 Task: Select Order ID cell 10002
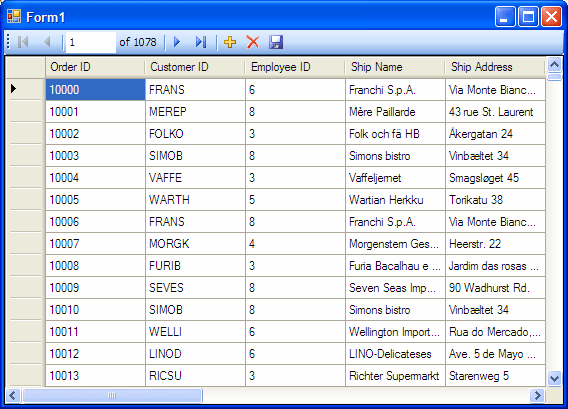(95, 134)
